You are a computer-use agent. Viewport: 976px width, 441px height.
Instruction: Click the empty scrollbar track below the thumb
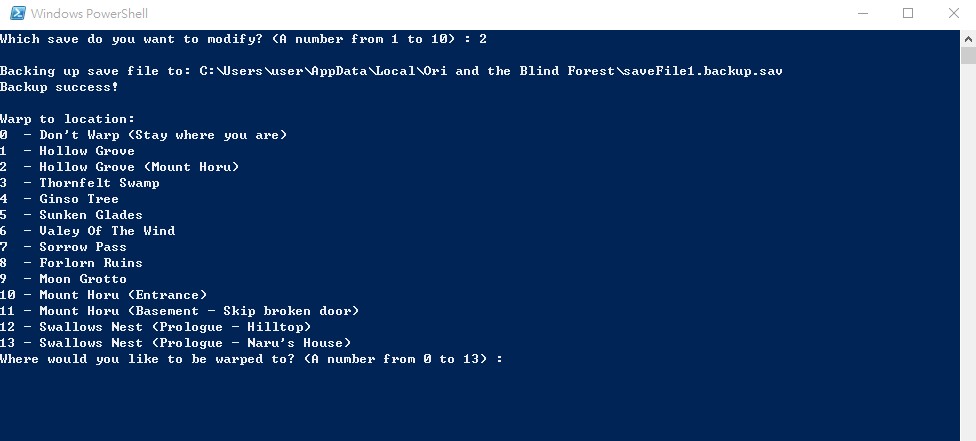(x=968, y=250)
